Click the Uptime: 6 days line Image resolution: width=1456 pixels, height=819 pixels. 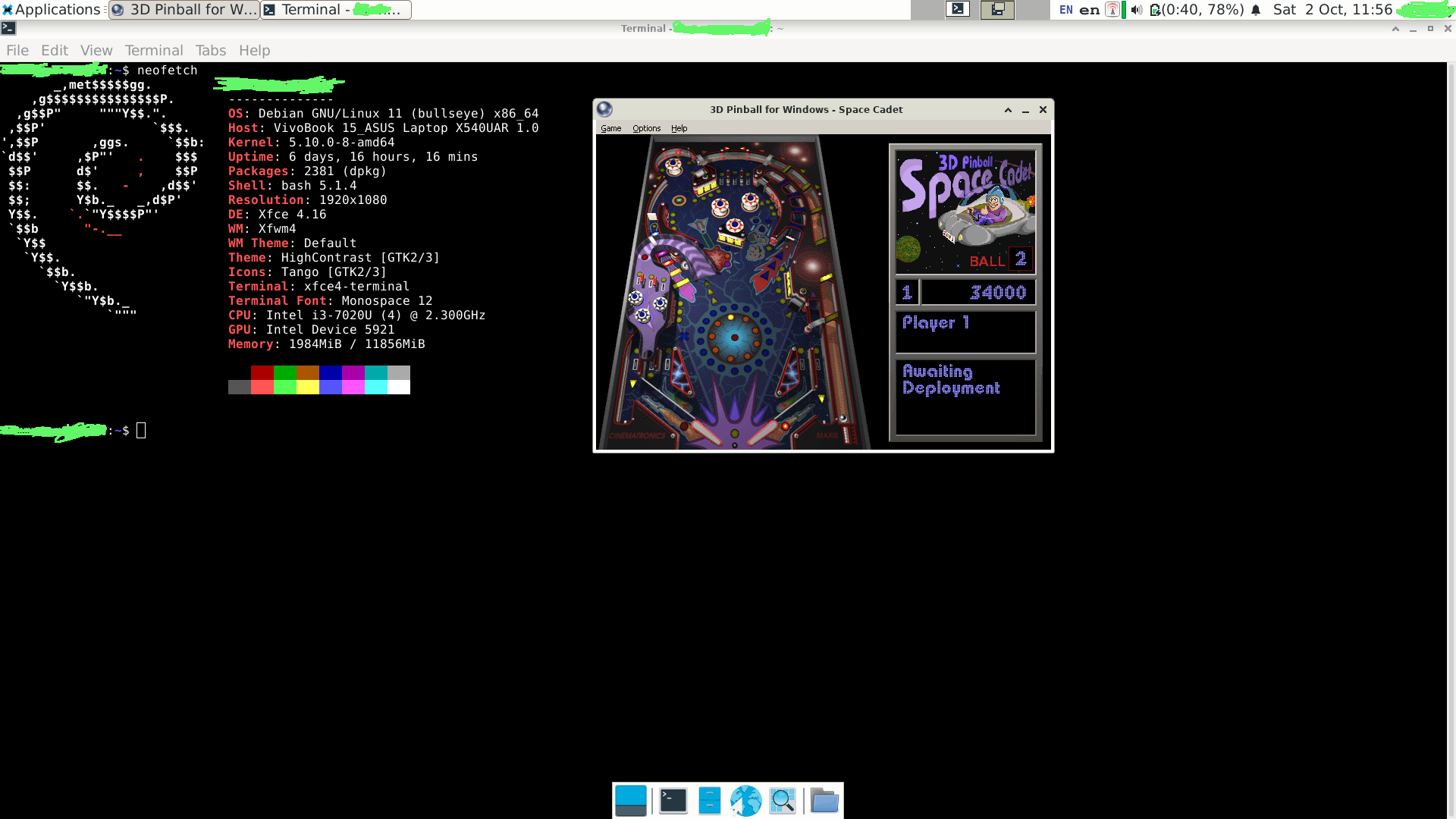pyautogui.click(x=353, y=157)
